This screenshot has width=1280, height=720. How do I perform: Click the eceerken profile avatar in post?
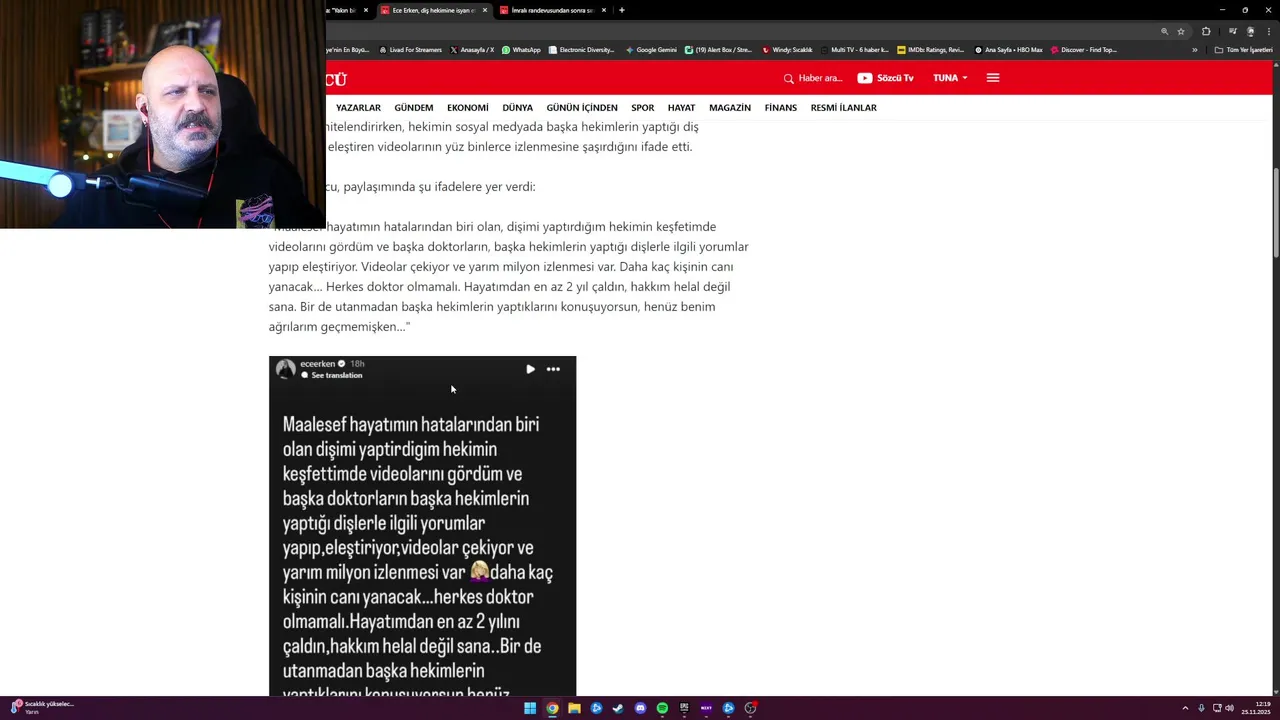tap(286, 369)
